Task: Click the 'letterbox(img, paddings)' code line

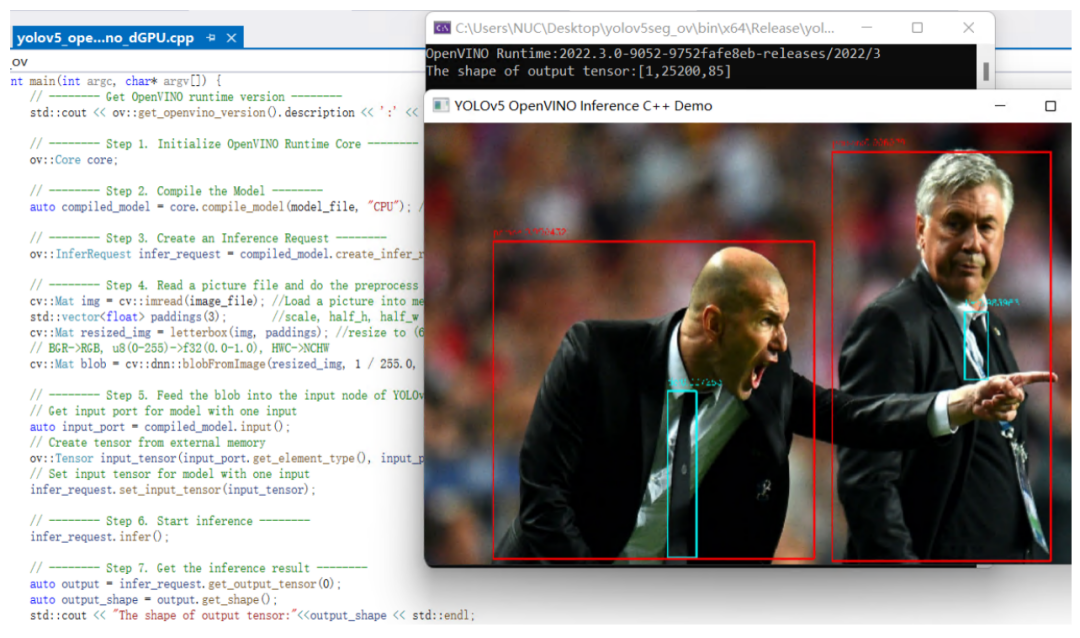Action: pyautogui.click(x=227, y=333)
